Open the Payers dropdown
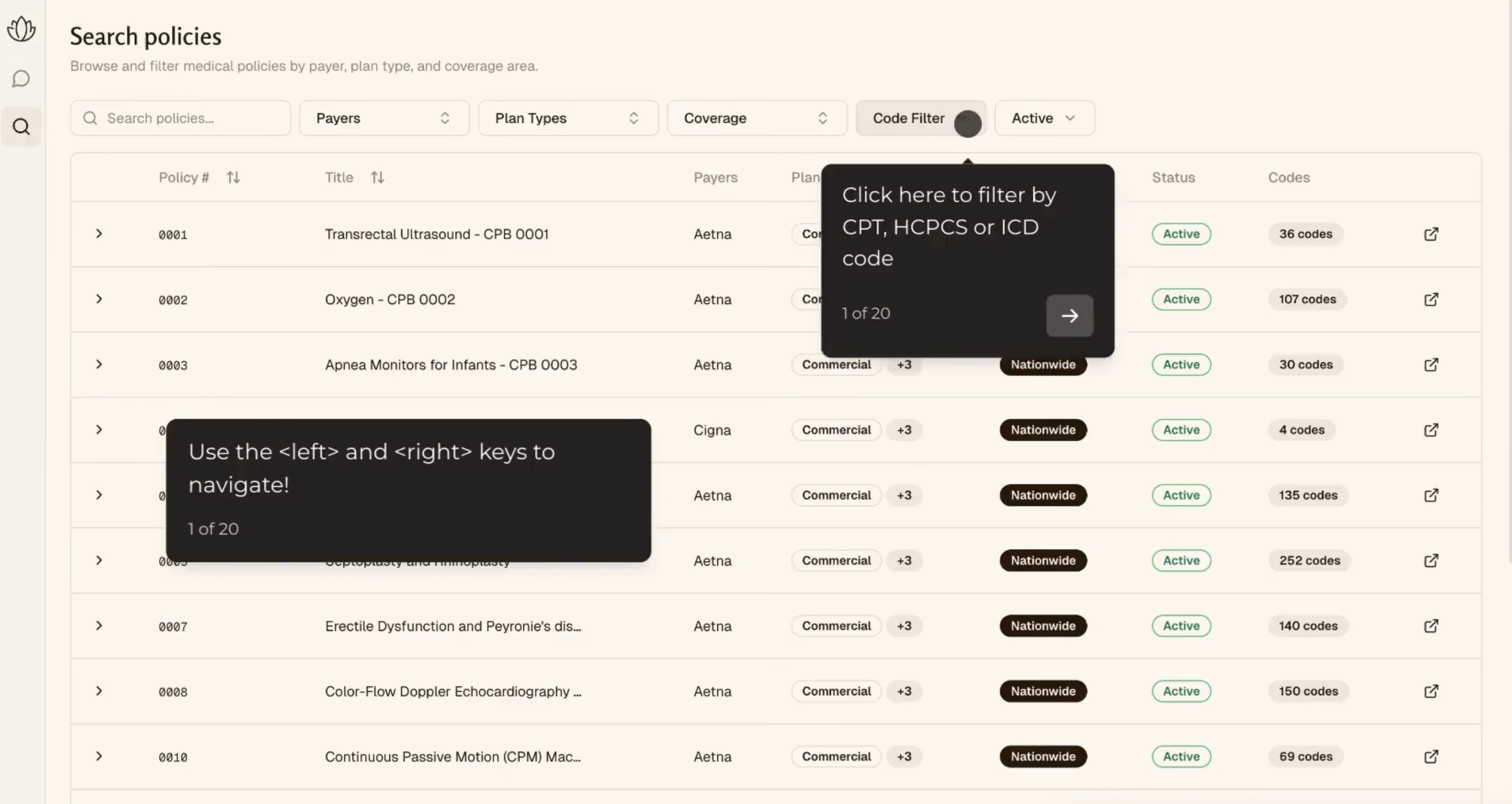 click(385, 118)
